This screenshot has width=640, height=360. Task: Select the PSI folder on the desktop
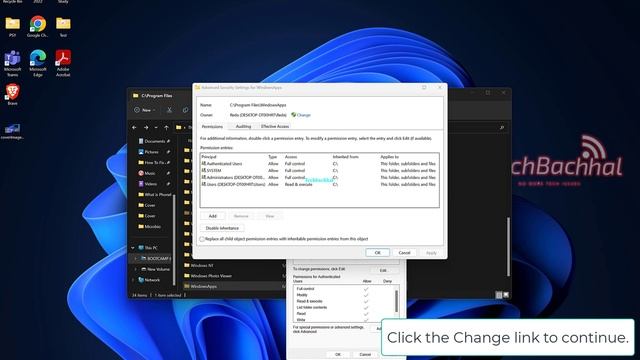(12, 26)
